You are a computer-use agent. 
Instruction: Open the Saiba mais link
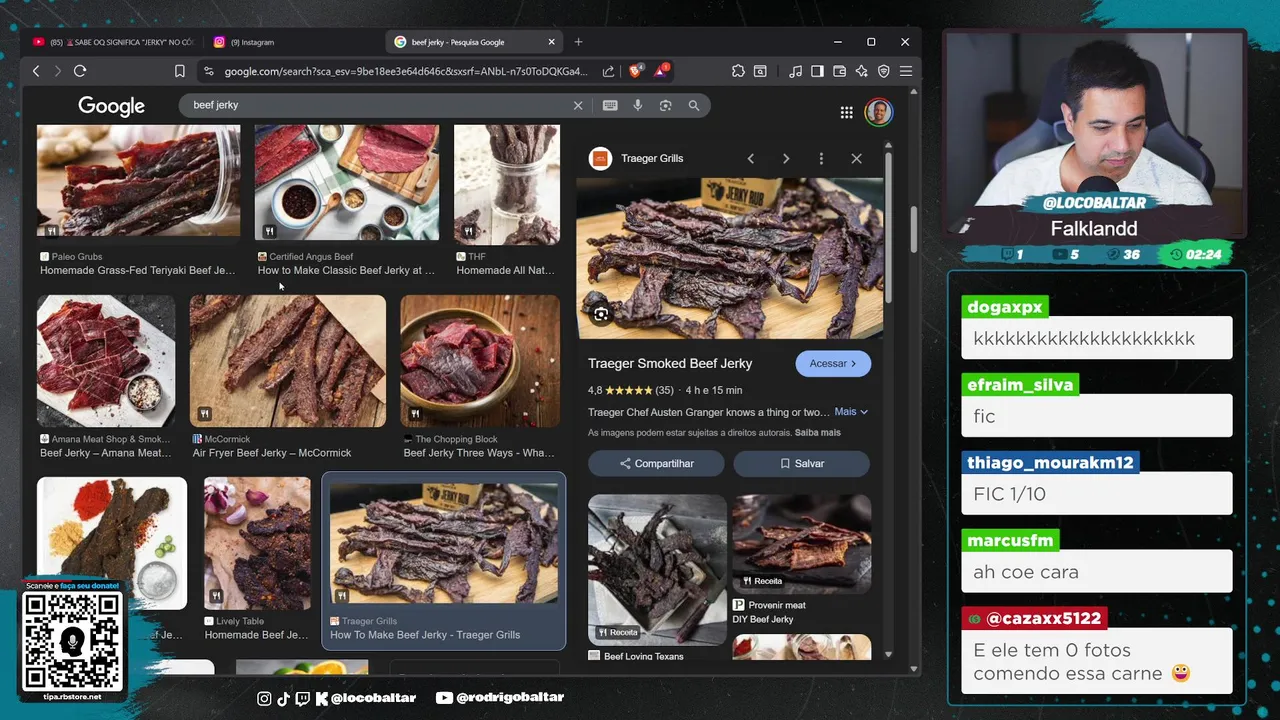pyautogui.click(x=817, y=433)
